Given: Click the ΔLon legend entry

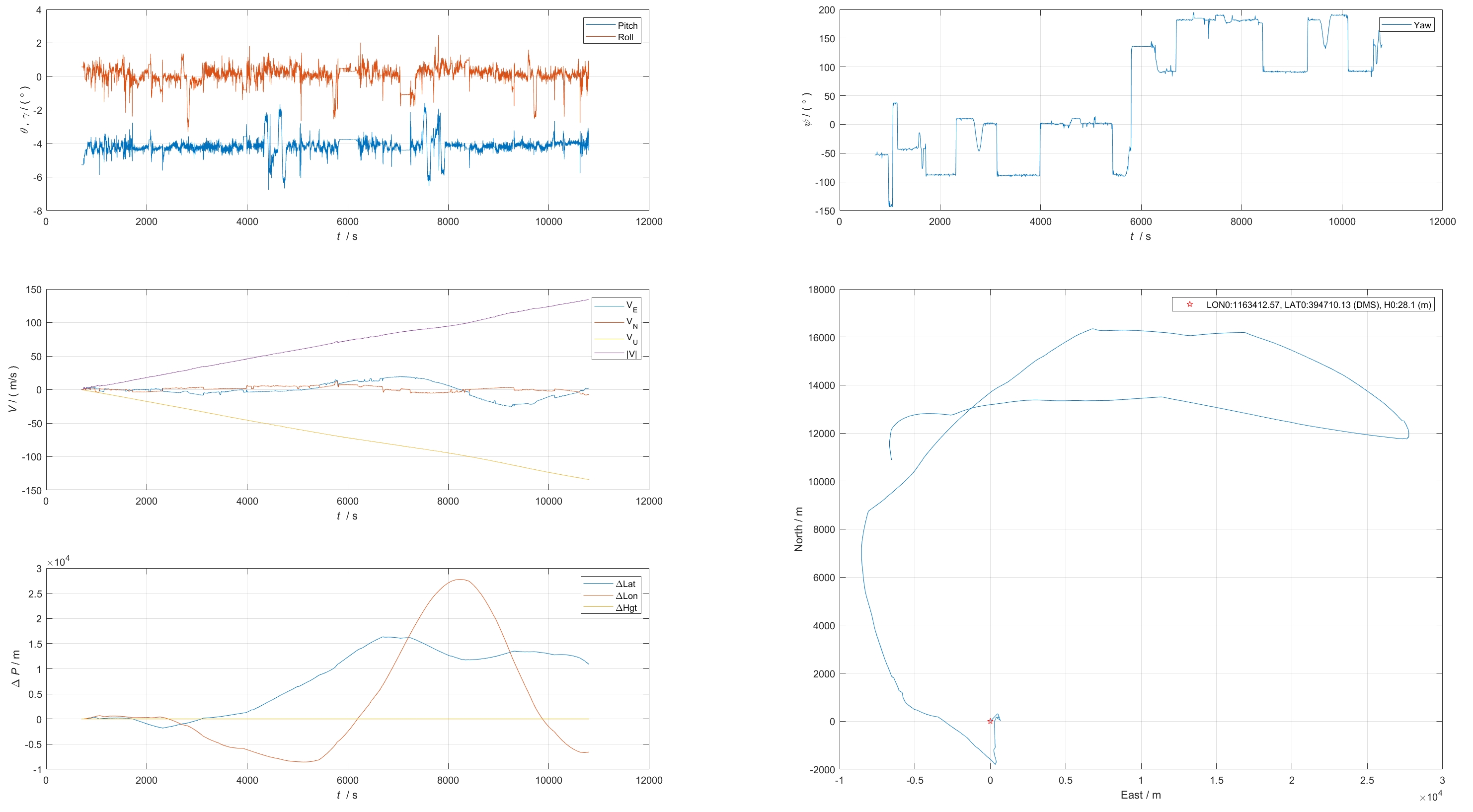Looking at the screenshot, I should coord(610,596).
